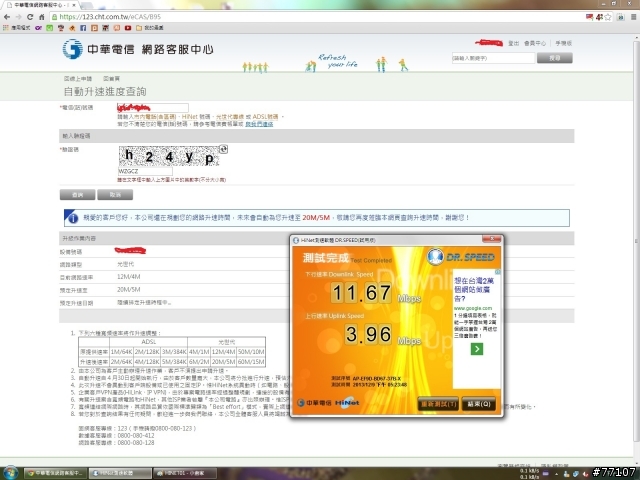Open the browser home page
Screen dimensions: 640x480
point(41,17)
